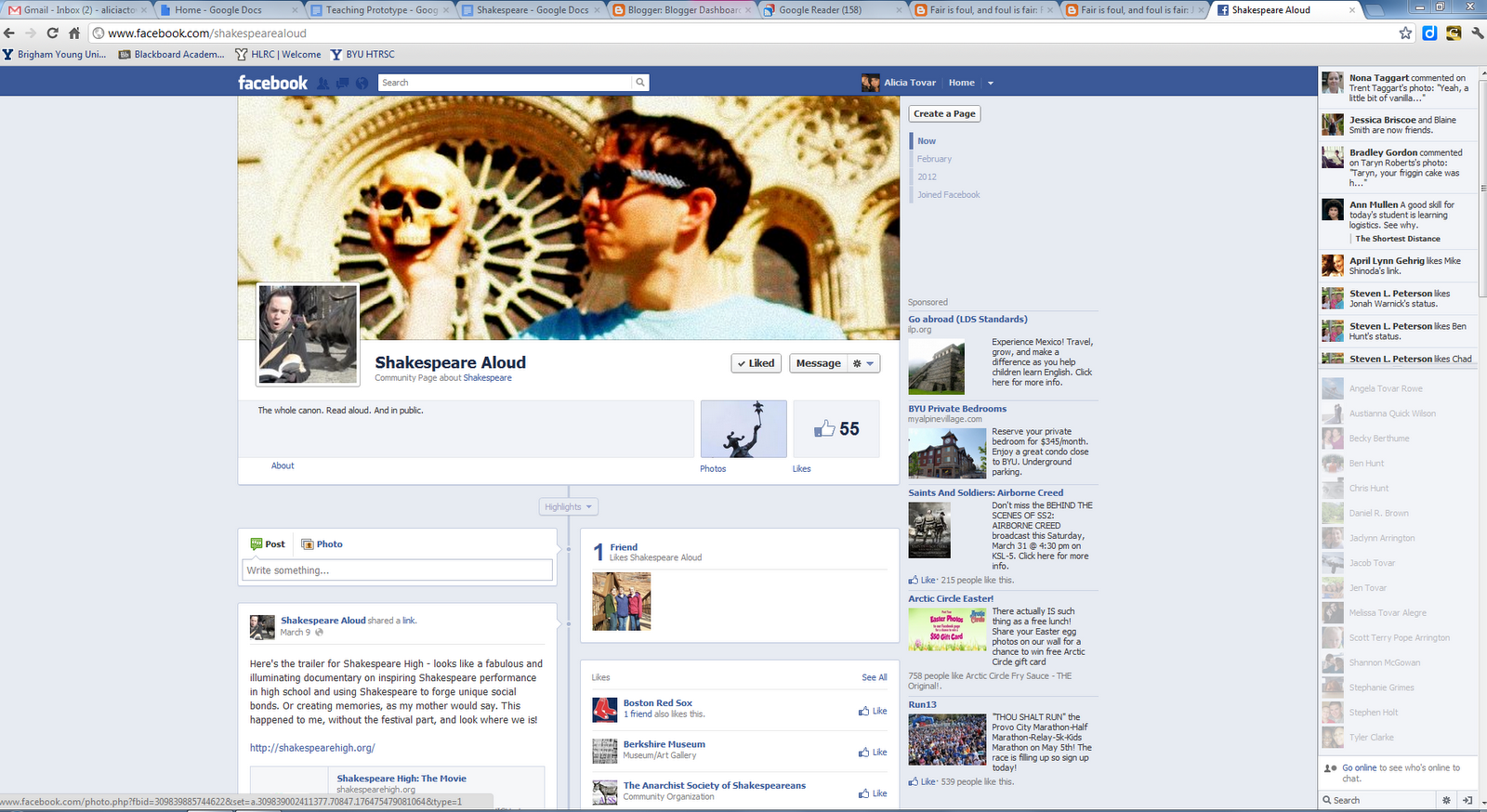Open Chrome wrench settings menu

pyautogui.click(x=1477, y=33)
